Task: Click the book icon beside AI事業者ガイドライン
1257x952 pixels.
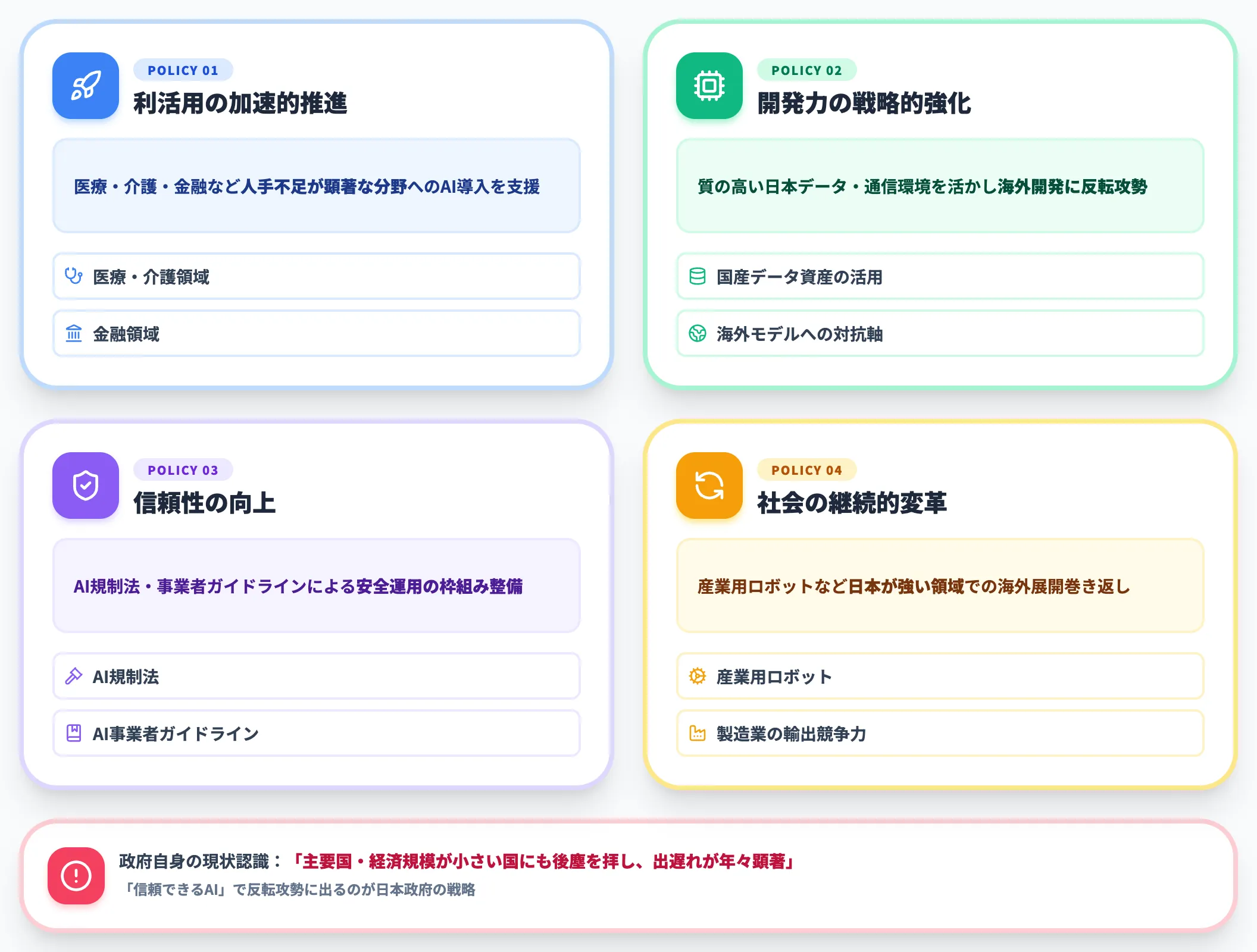Action: coord(74,733)
